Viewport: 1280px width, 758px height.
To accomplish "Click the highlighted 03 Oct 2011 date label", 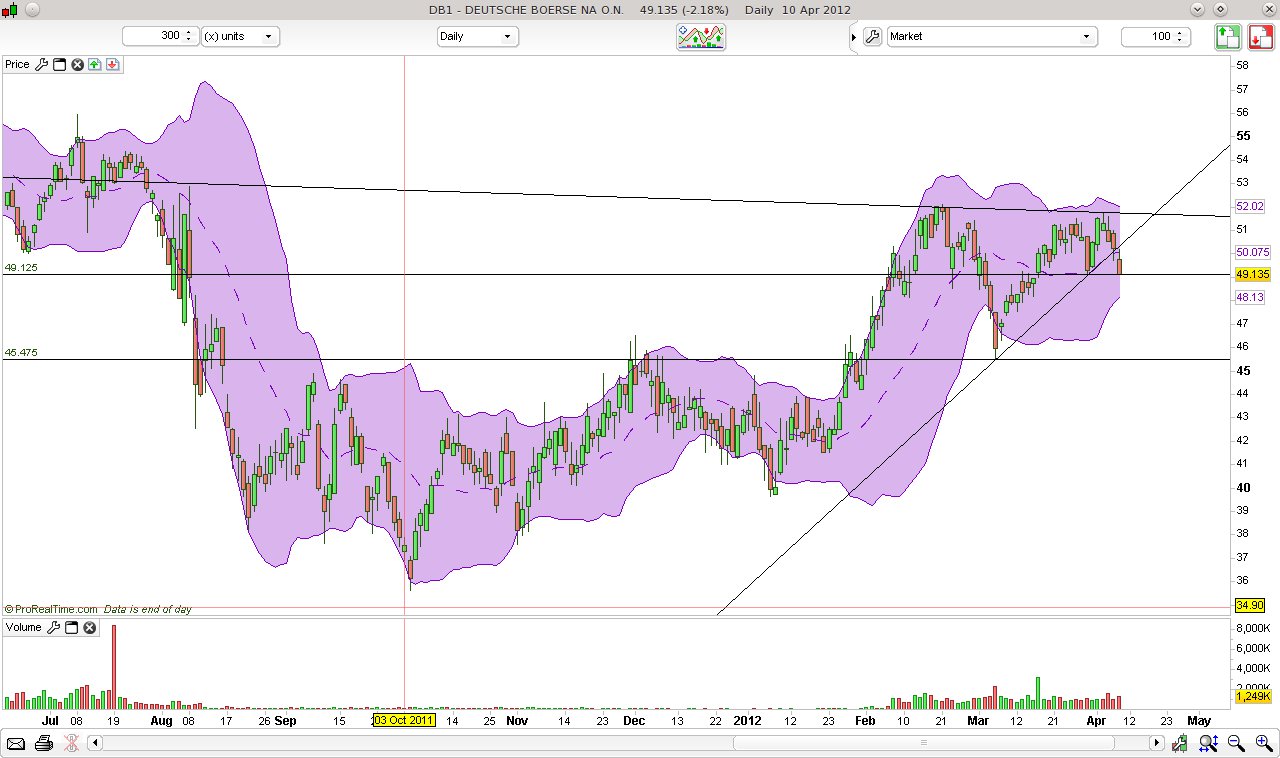I will [x=403, y=720].
